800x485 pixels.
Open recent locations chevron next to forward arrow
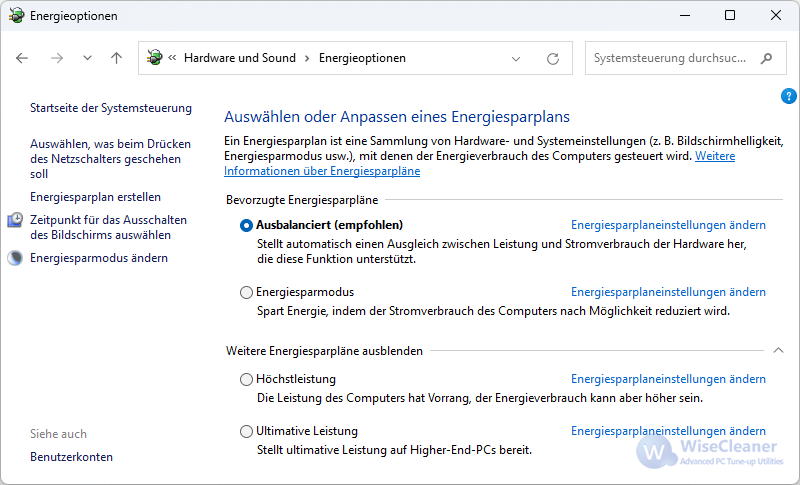tap(87, 58)
